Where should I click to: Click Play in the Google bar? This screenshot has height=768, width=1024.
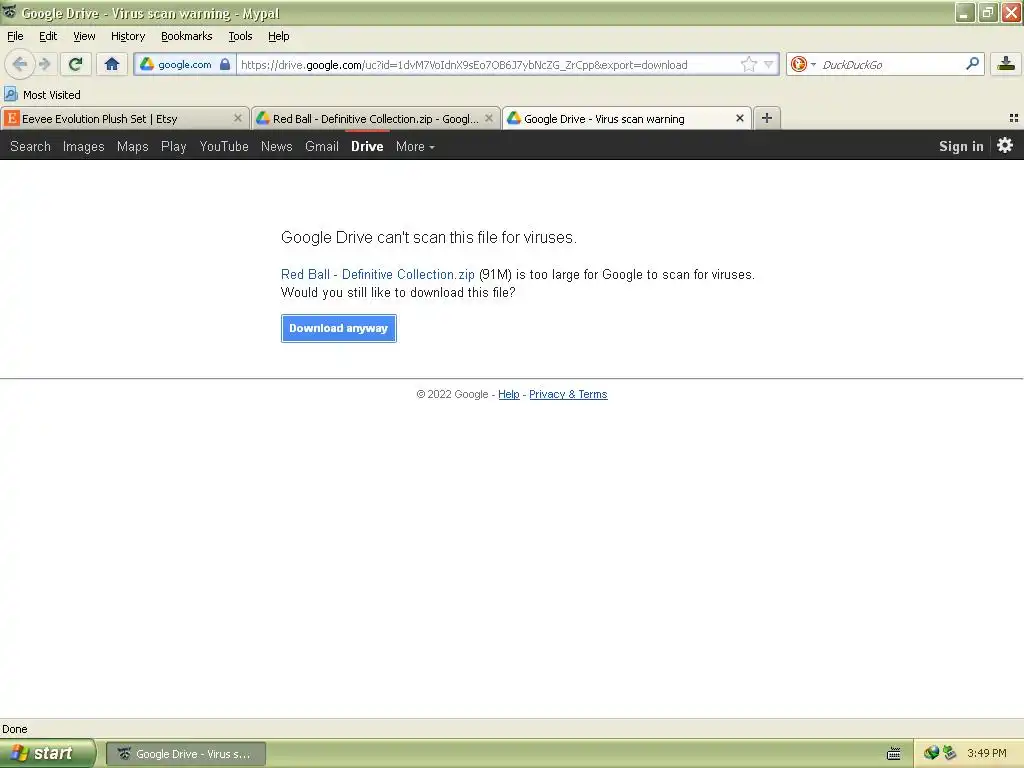coord(174,146)
